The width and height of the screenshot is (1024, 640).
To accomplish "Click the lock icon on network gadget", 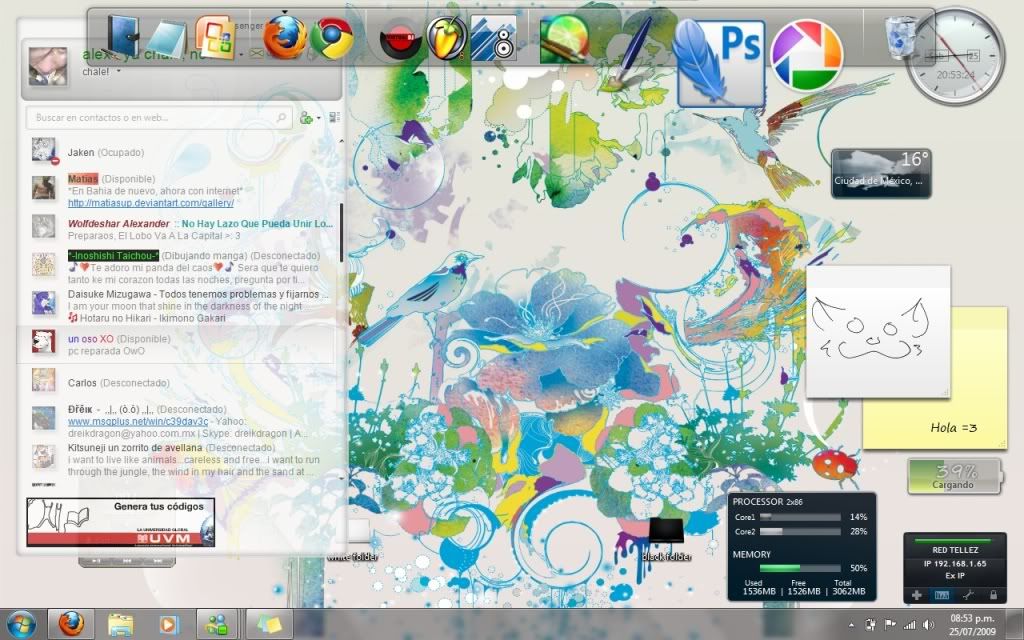I will (993, 595).
